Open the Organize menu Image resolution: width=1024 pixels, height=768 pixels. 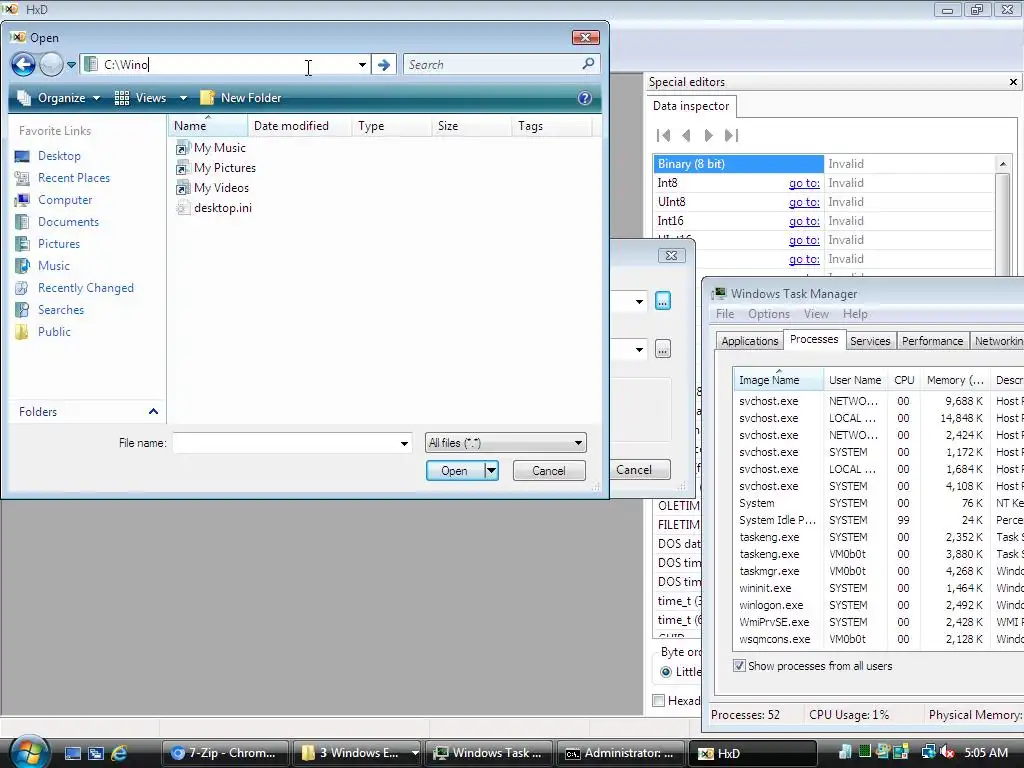point(59,98)
